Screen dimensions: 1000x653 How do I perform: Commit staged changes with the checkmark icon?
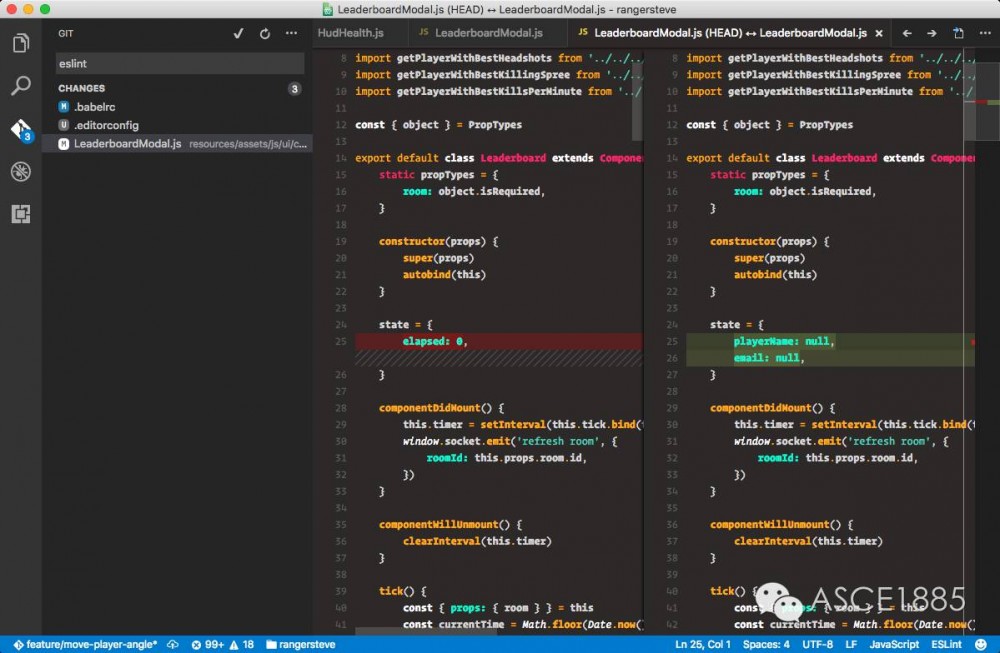point(238,33)
